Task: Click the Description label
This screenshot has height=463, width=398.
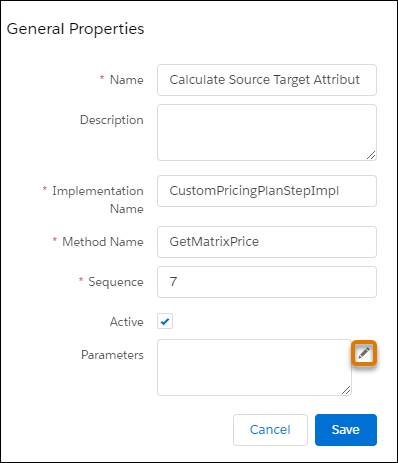Action: tap(112, 120)
